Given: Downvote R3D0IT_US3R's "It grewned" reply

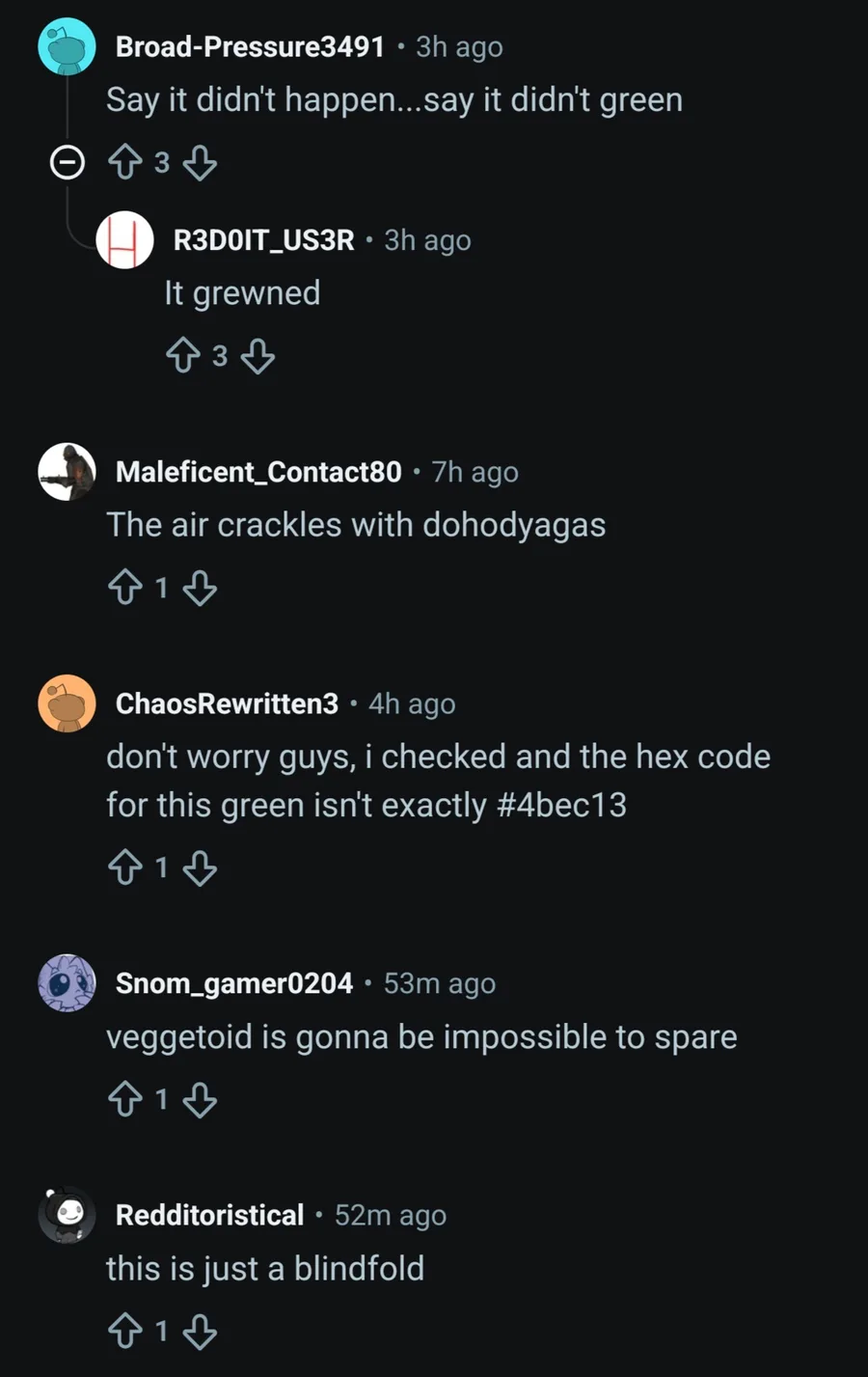Looking at the screenshot, I should point(258,356).
